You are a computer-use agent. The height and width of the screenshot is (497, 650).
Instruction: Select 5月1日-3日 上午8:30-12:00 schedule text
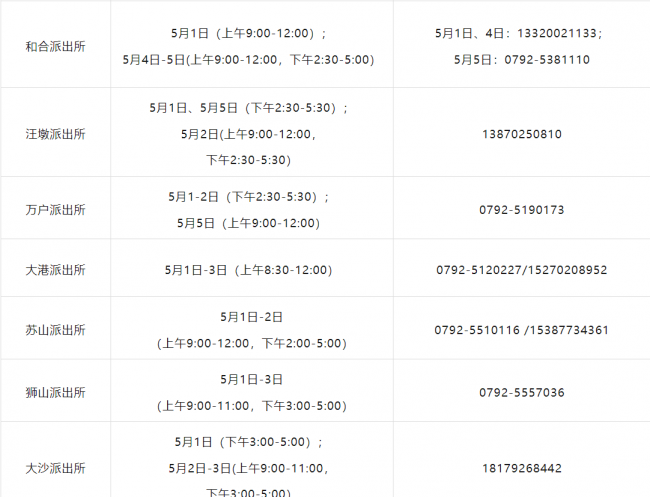(x=249, y=270)
